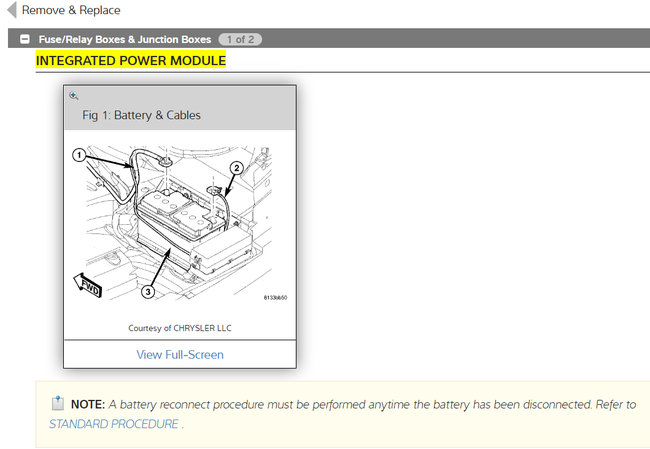Open the View Full-Screen link
The height and width of the screenshot is (449, 650).
[x=180, y=354]
